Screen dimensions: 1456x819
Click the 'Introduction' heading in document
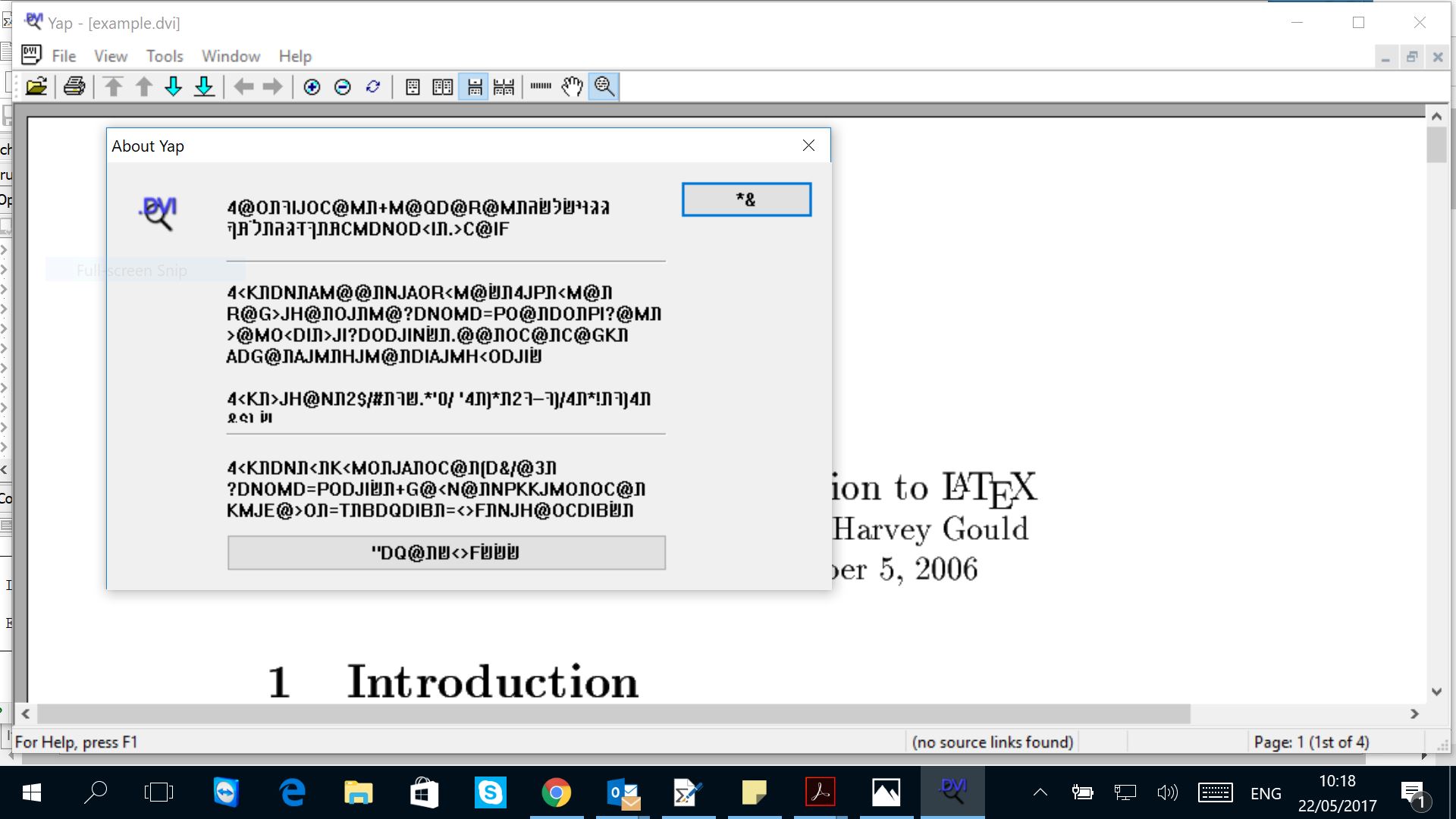tap(492, 682)
